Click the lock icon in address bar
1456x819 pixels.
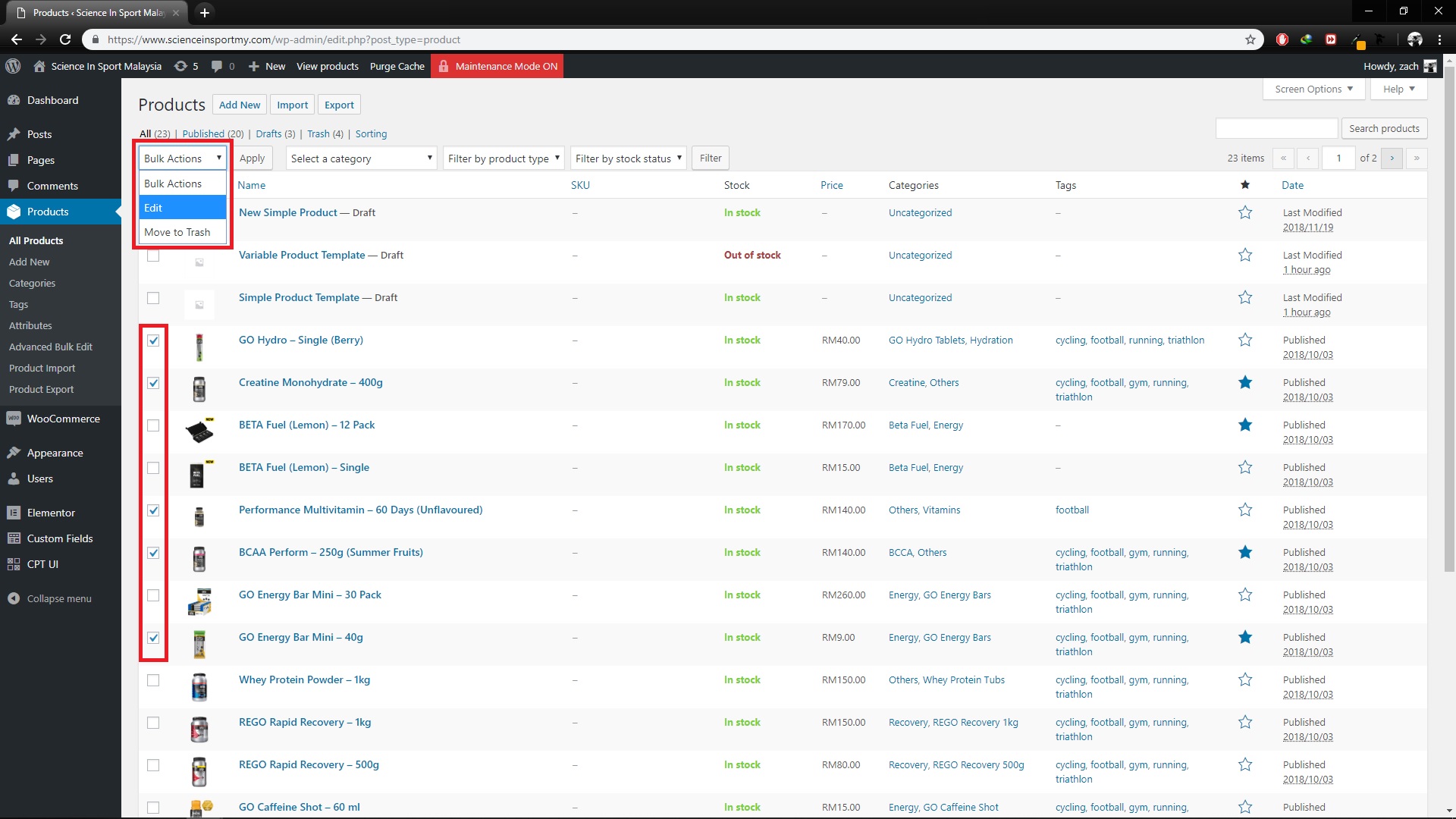[95, 39]
